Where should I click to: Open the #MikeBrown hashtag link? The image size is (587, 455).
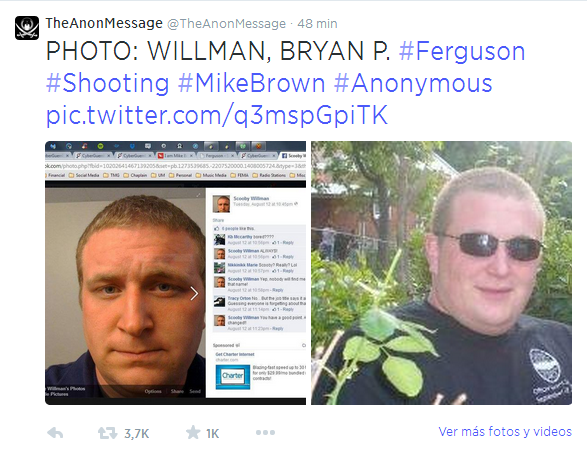coord(251,83)
